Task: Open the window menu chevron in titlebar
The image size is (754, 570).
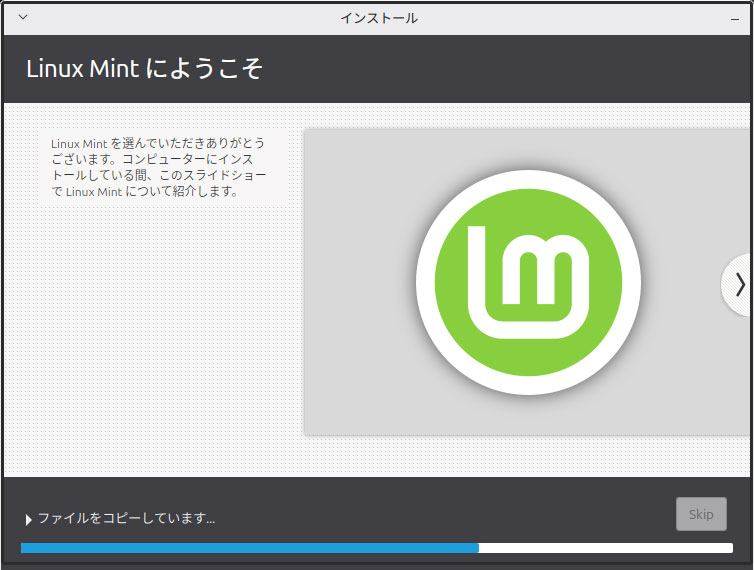Action: tap(23, 17)
